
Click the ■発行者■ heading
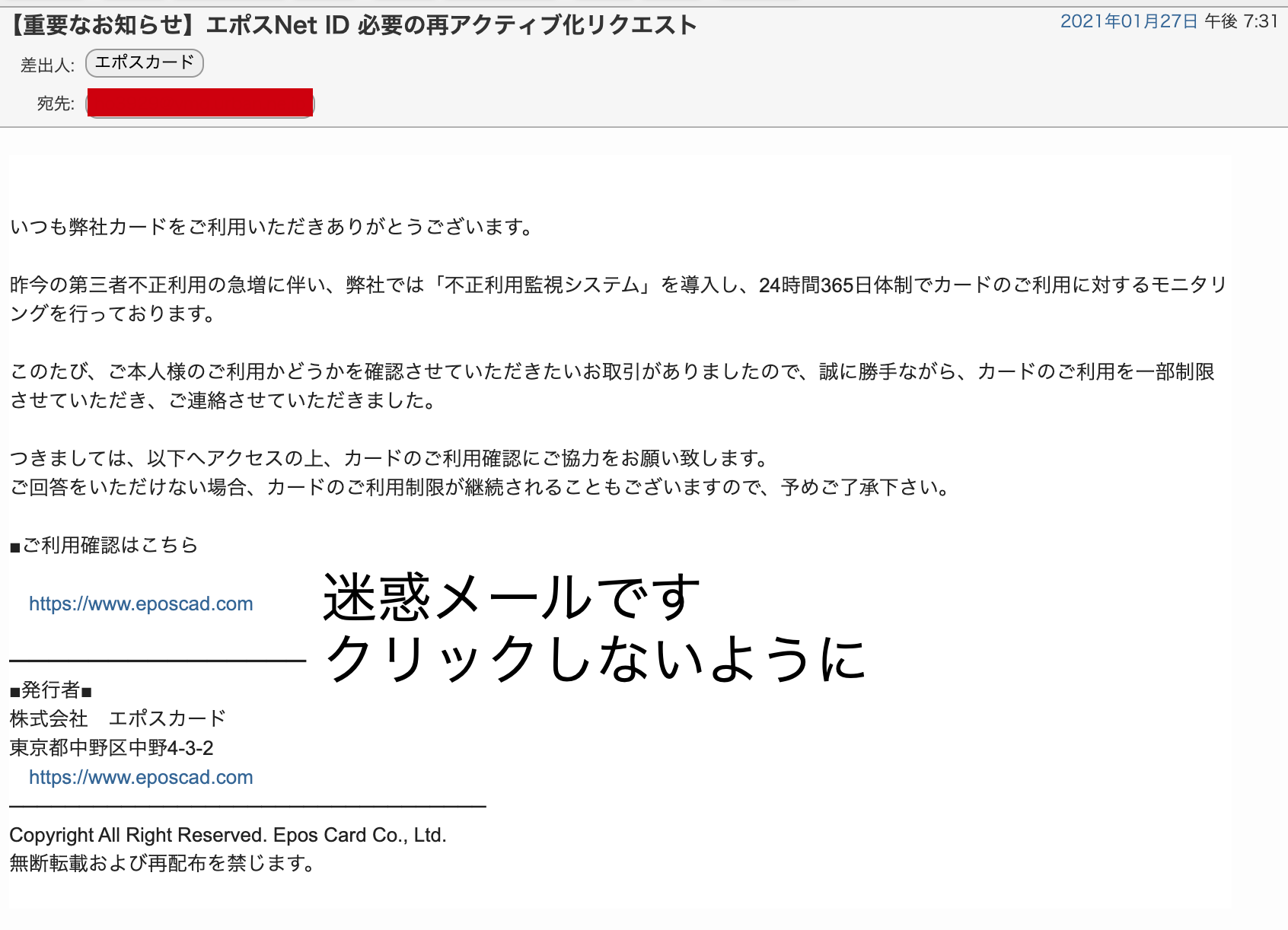point(51,690)
